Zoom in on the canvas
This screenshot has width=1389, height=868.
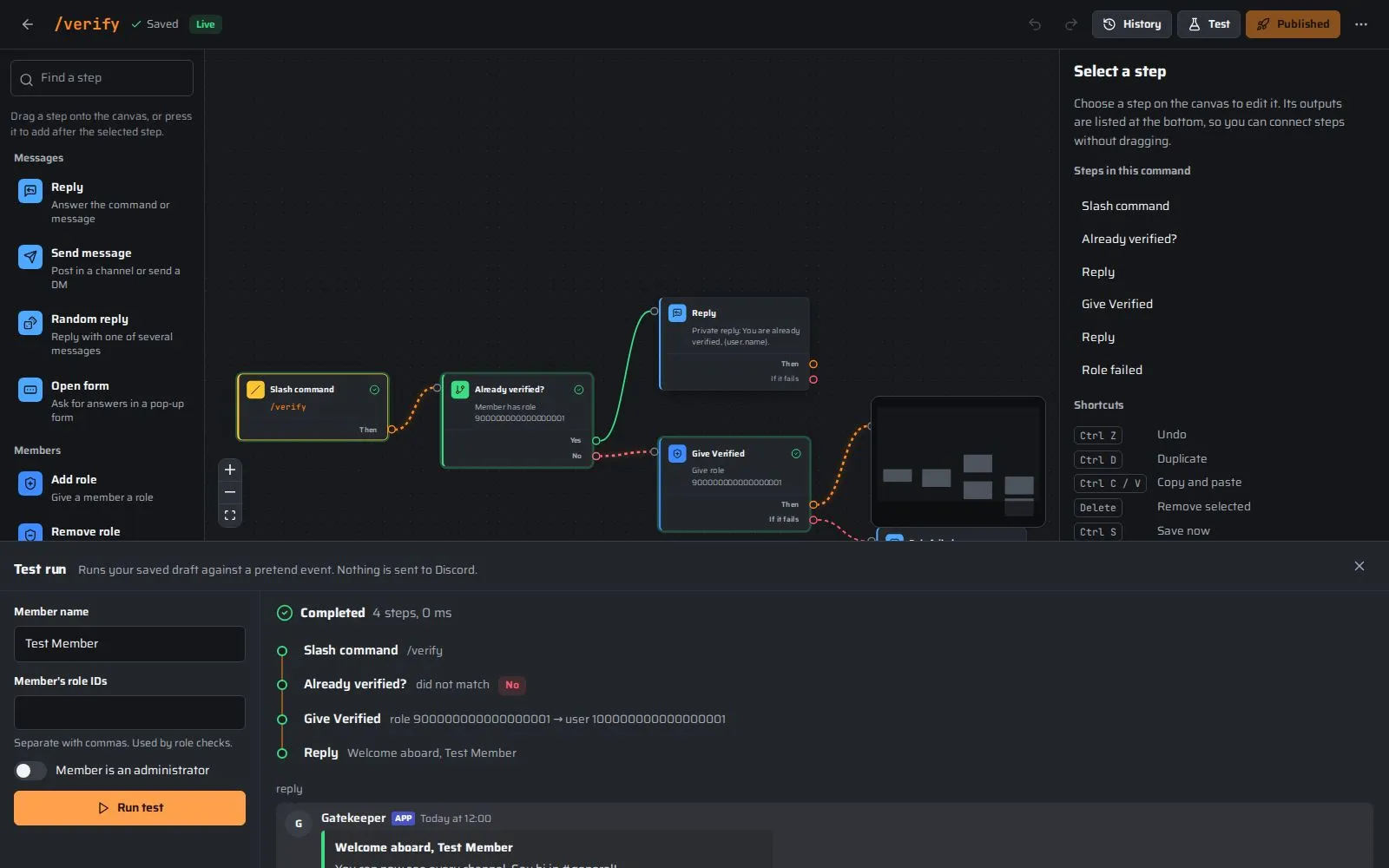tap(230, 470)
